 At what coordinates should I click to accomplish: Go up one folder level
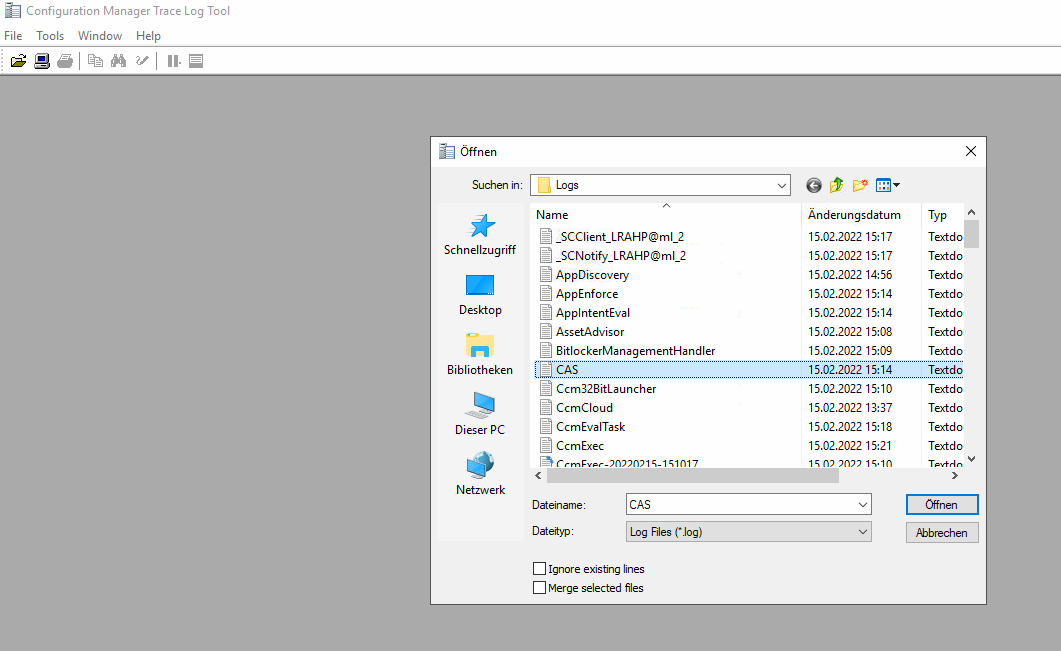click(837, 185)
